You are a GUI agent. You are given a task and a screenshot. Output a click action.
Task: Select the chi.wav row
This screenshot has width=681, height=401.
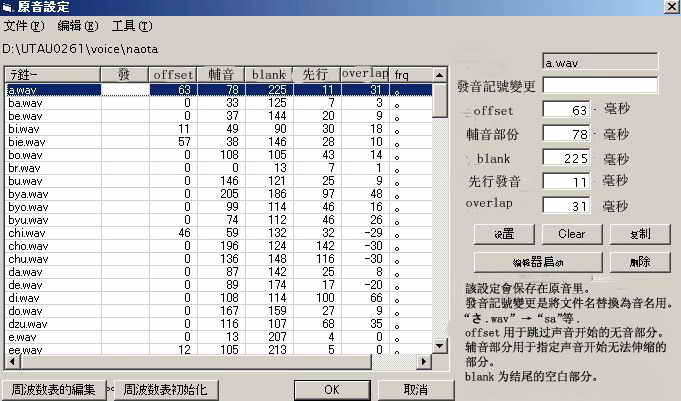coord(219,233)
